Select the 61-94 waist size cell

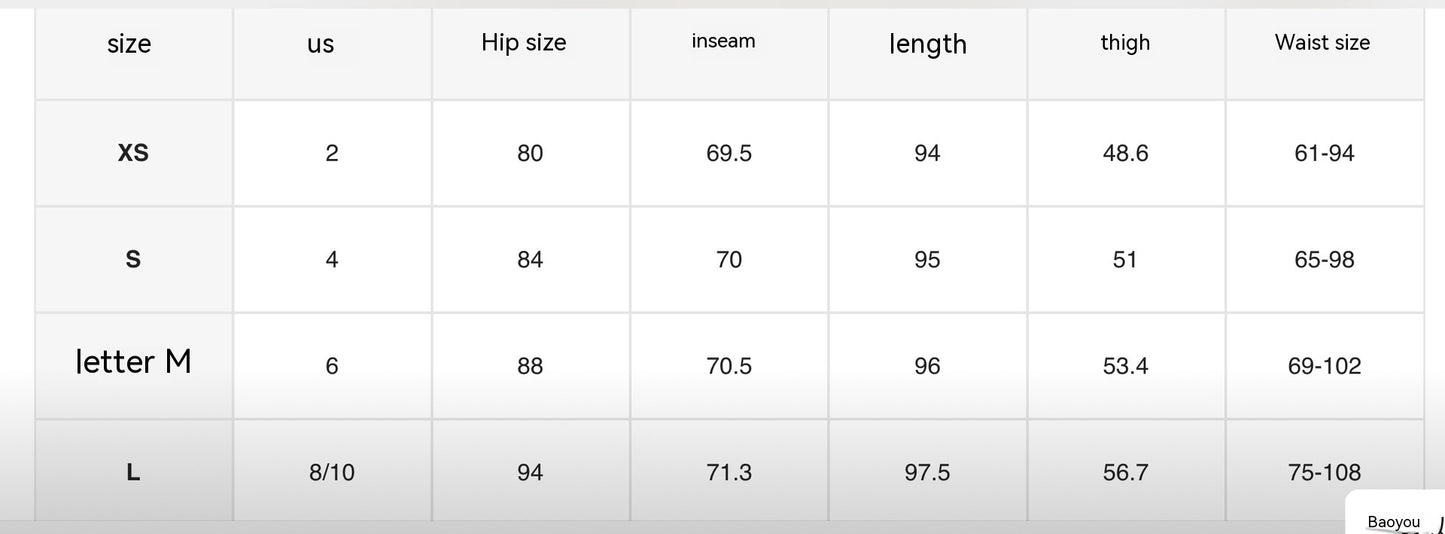[x=1324, y=153]
